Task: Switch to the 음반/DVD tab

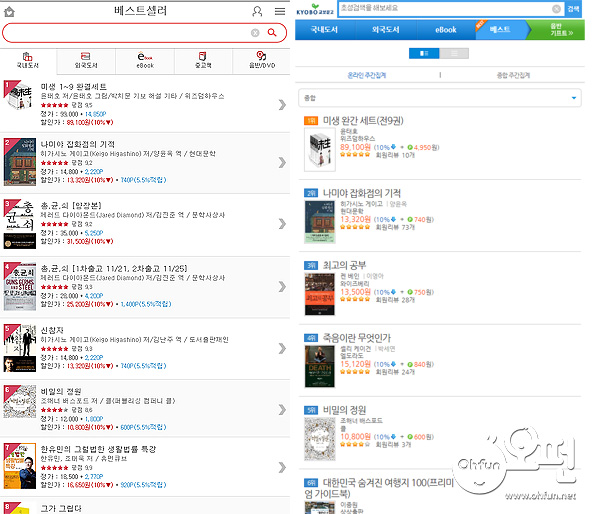Action: point(262,60)
